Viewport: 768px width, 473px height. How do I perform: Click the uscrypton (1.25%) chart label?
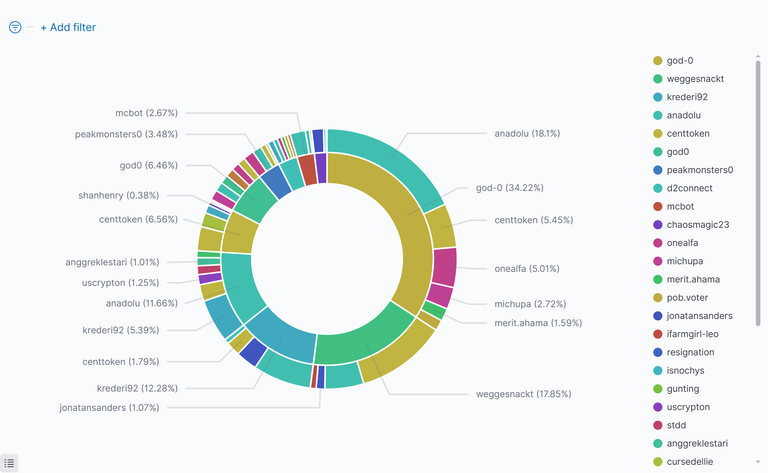coord(120,283)
